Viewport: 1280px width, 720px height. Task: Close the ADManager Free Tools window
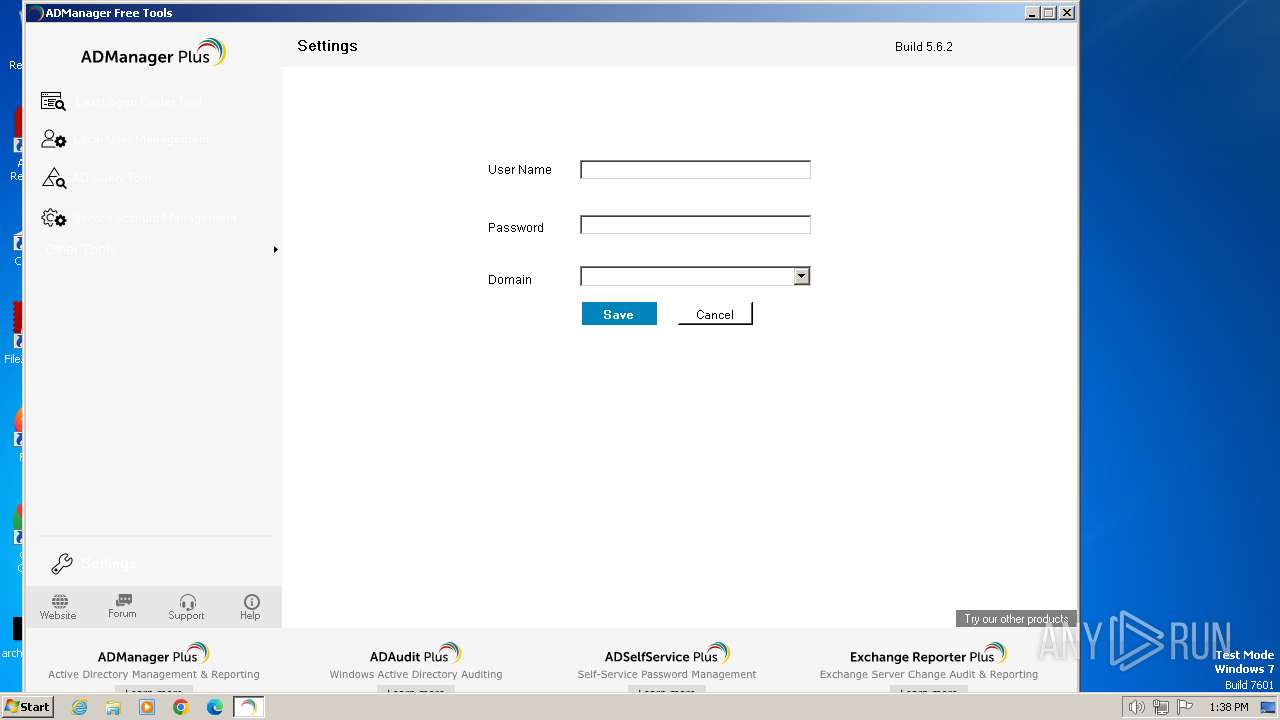pyautogui.click(x=1067, y=13)
